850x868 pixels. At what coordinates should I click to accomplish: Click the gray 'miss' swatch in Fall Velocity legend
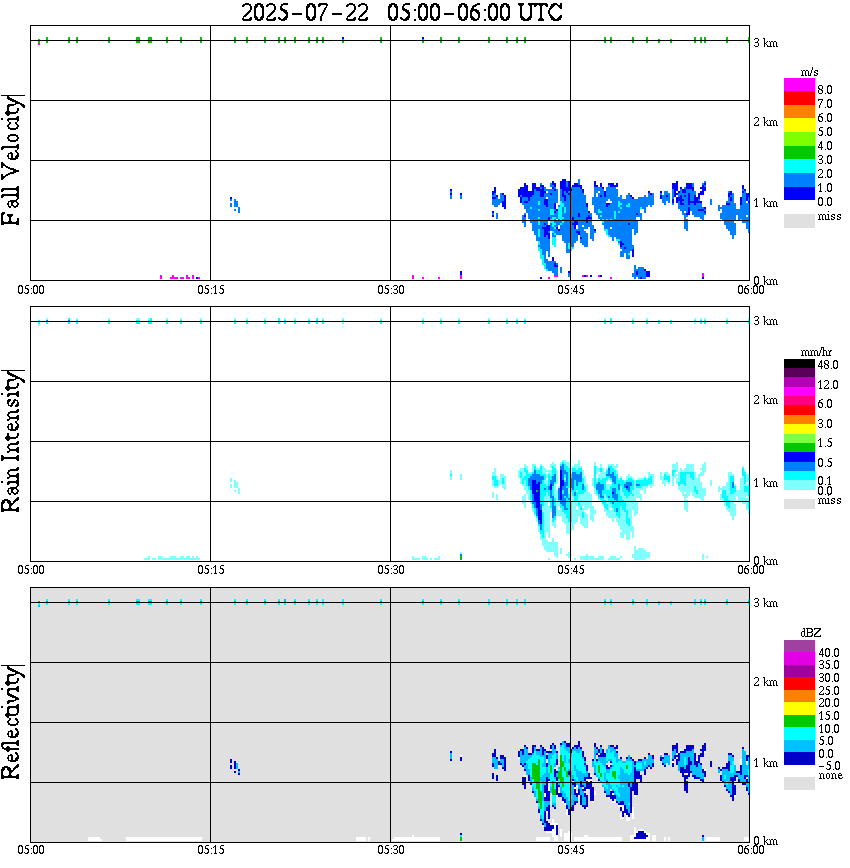pos(799,220)
